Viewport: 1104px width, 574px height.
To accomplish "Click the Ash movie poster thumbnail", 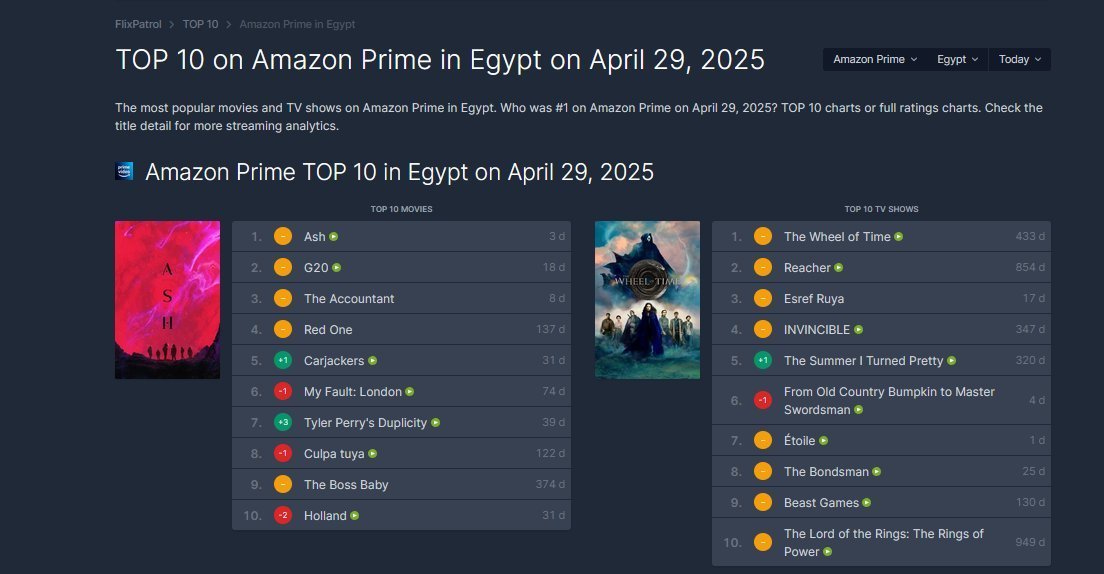I will pos(167,300).
